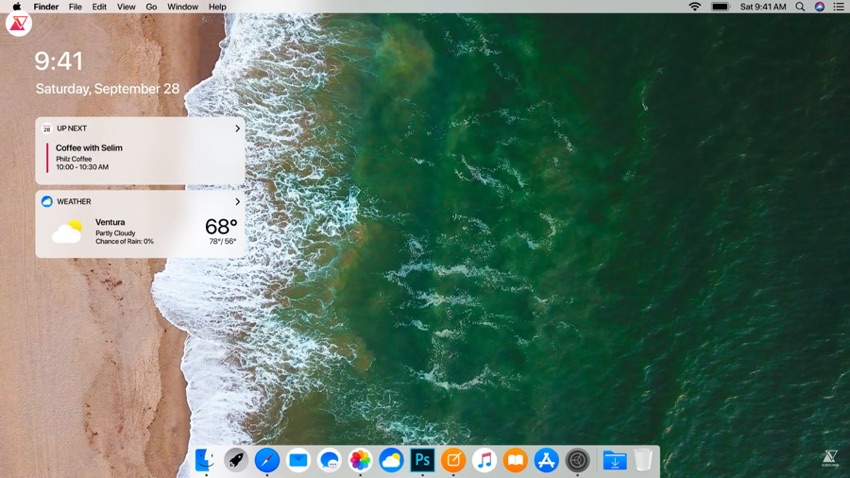Expand the Up Next widget chevron
The height and width of the screenshot is (478, 850).
pos(237,128)
